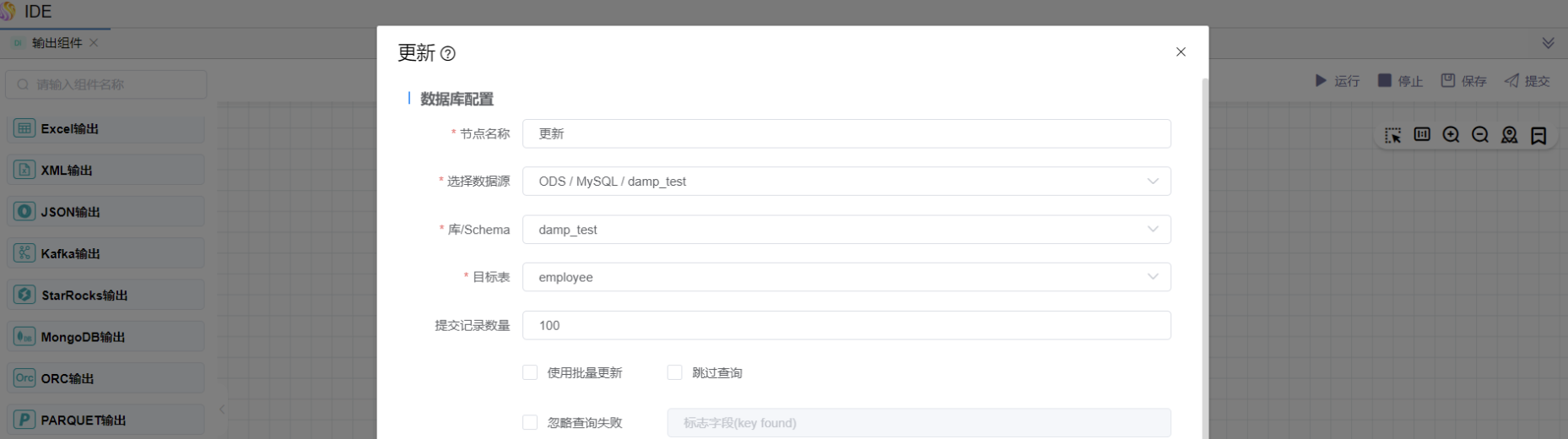Open the 选择数据源 dropdown
1568x439 pixels.
pyautogui.click(x=846, y=182)
